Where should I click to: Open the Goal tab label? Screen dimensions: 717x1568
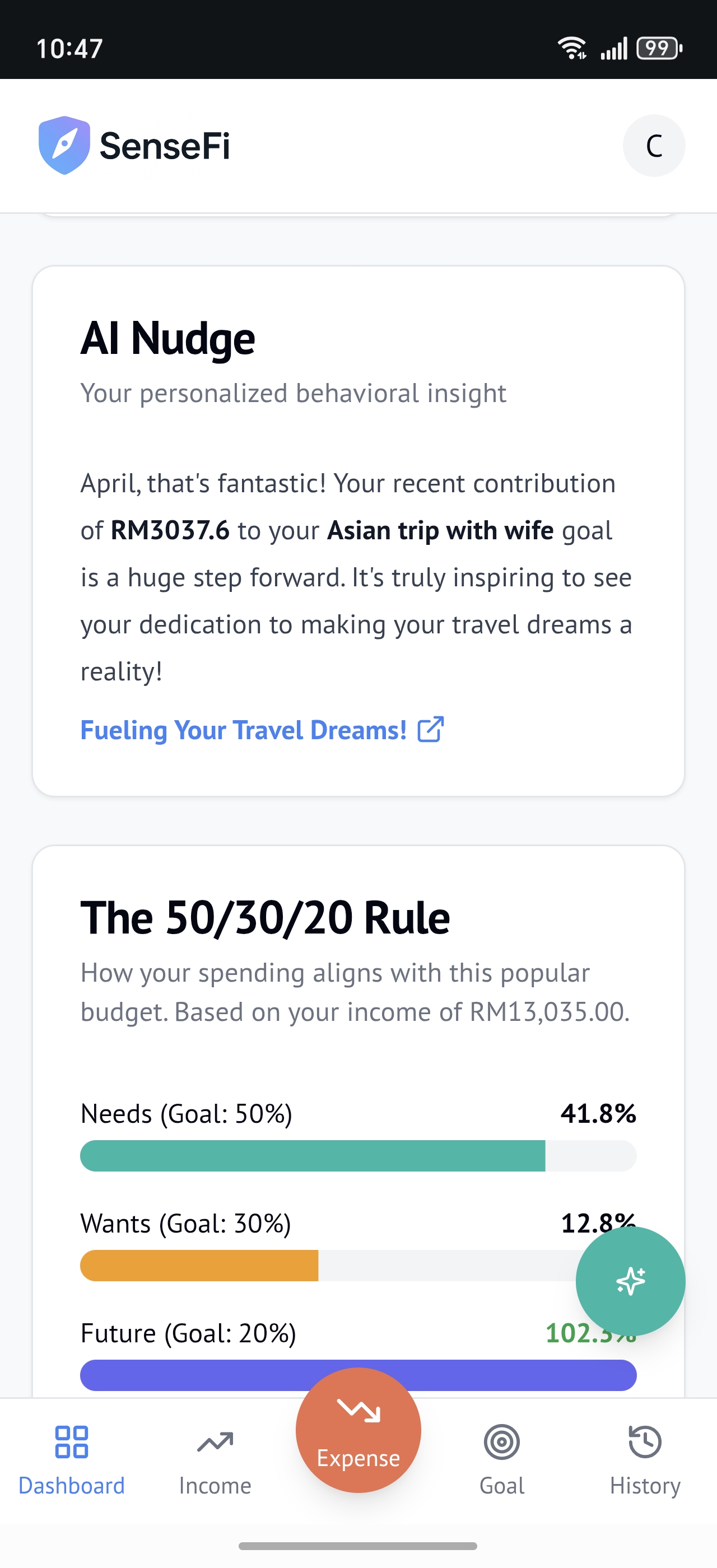pyautogui.click(x=501, y=1486)
